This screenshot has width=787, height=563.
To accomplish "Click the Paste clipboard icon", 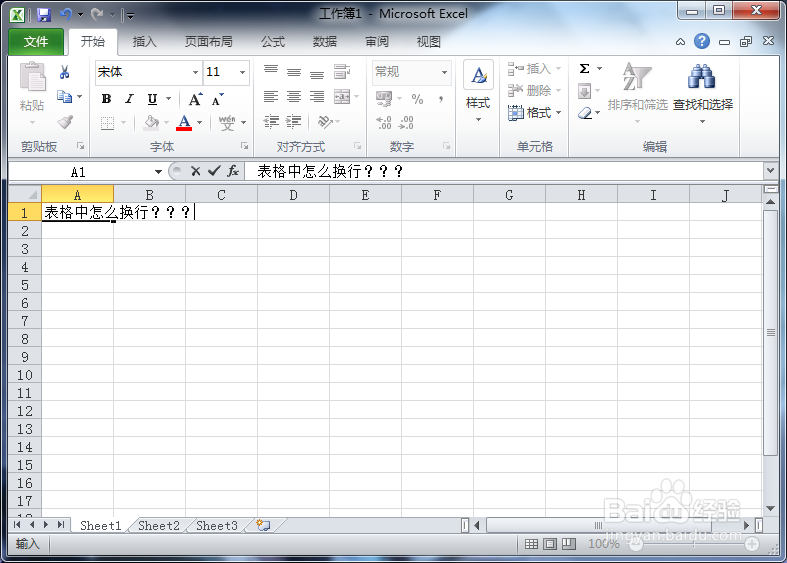I will tap(32, 77).
